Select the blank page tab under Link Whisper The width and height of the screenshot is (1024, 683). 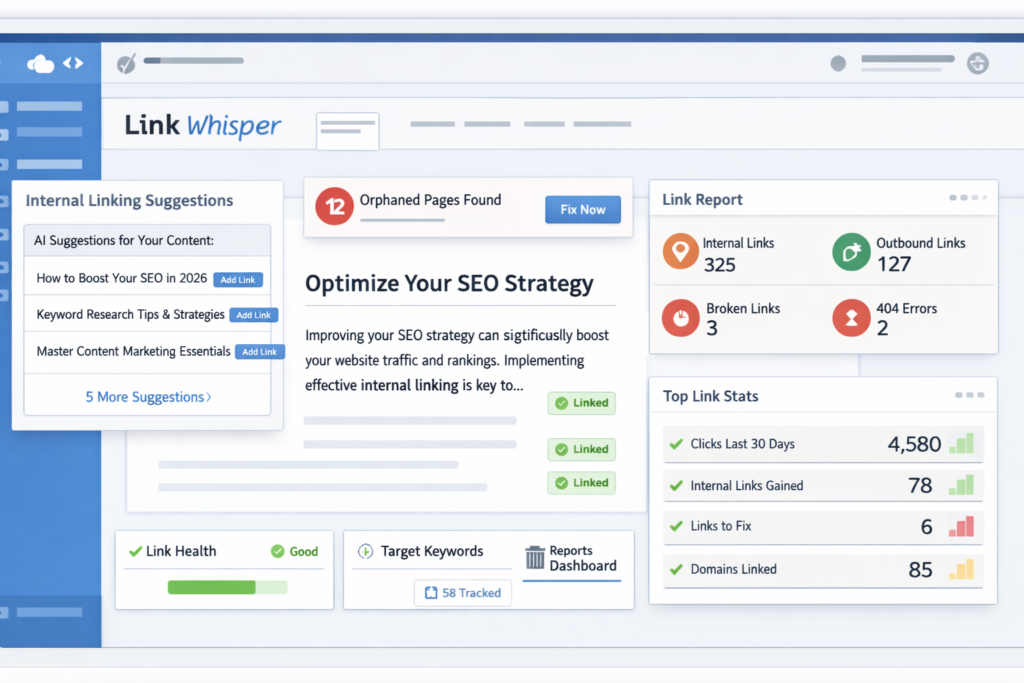(x=347, y=131)
